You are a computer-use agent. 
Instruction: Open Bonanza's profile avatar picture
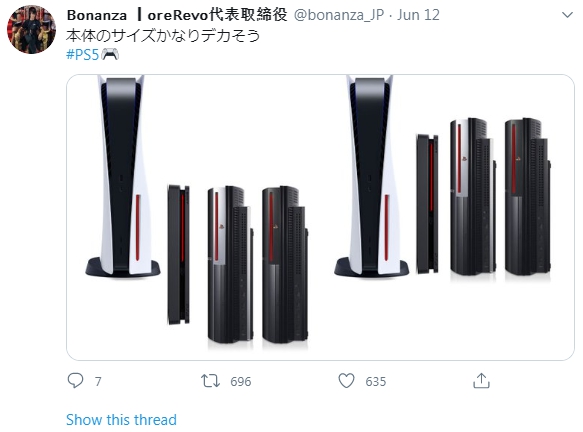coord(32,30)
